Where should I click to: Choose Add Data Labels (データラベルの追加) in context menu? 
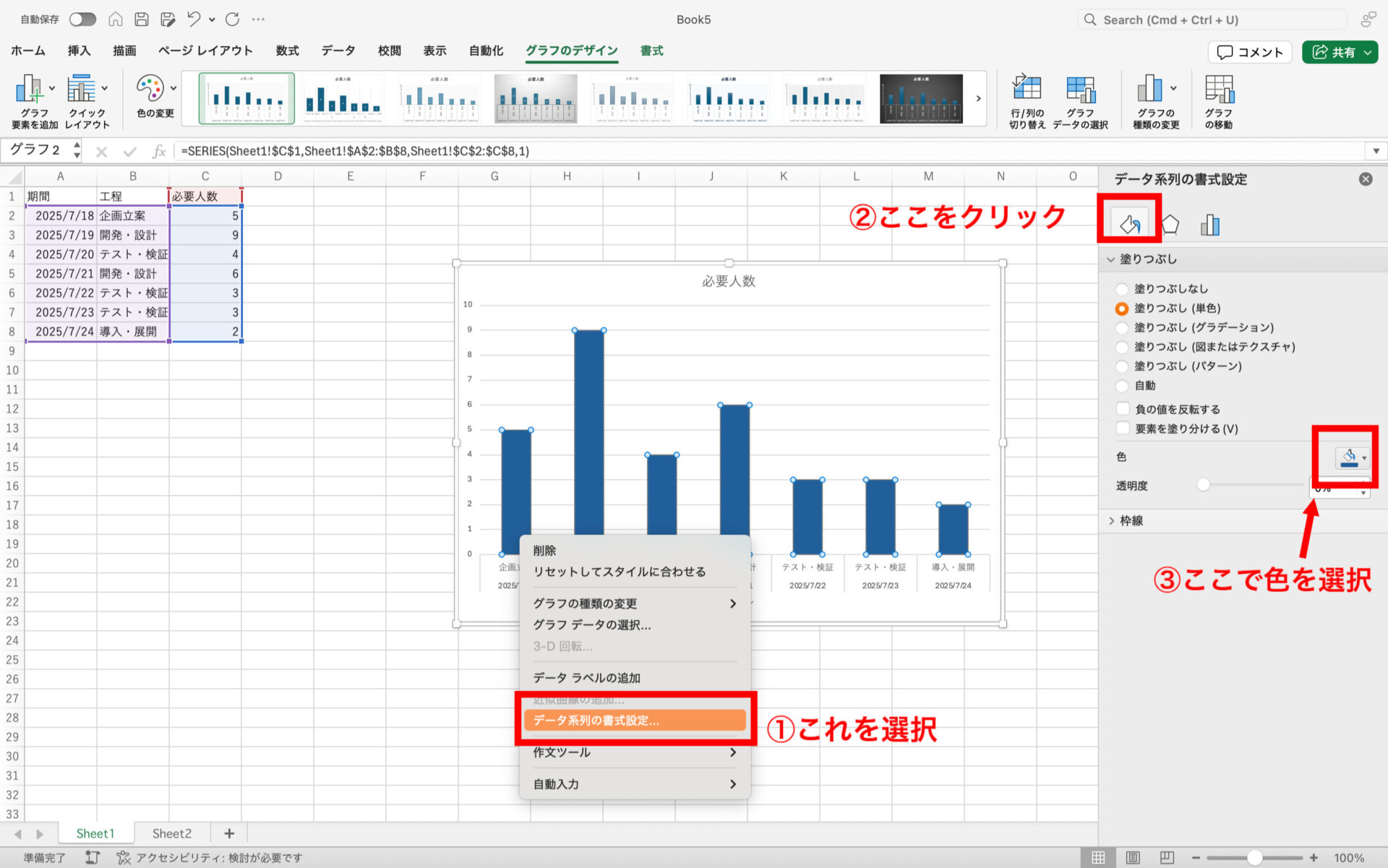pyautogui.click(x=586, y=678)
